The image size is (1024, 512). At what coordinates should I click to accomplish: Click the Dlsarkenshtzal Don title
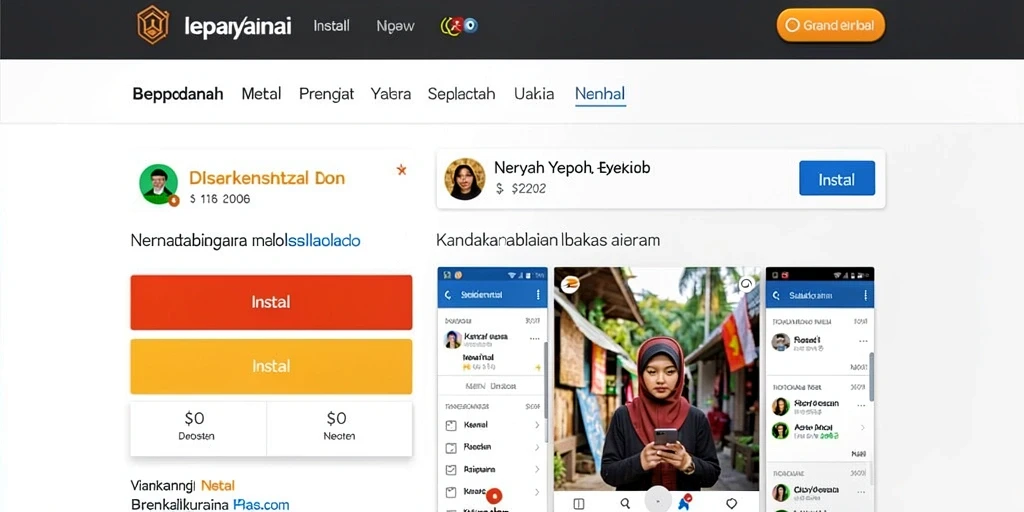[x=266, y=178]
